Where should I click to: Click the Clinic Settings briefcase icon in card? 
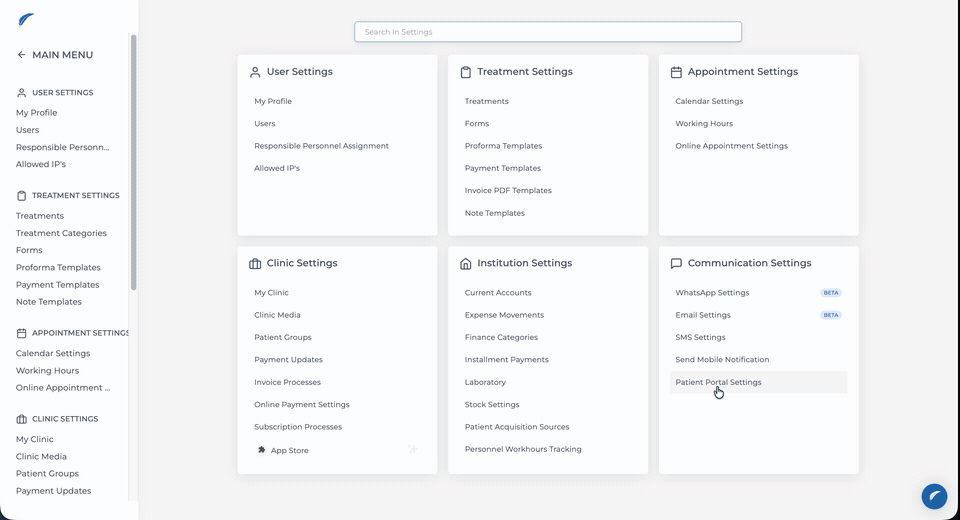[255, 263]
